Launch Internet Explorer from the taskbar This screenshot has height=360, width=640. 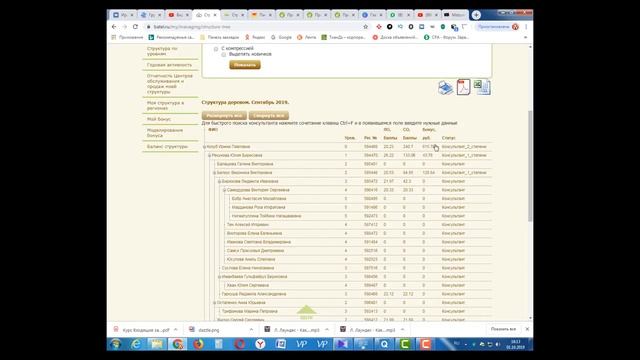pyautogui.click(x=136, y=344)
